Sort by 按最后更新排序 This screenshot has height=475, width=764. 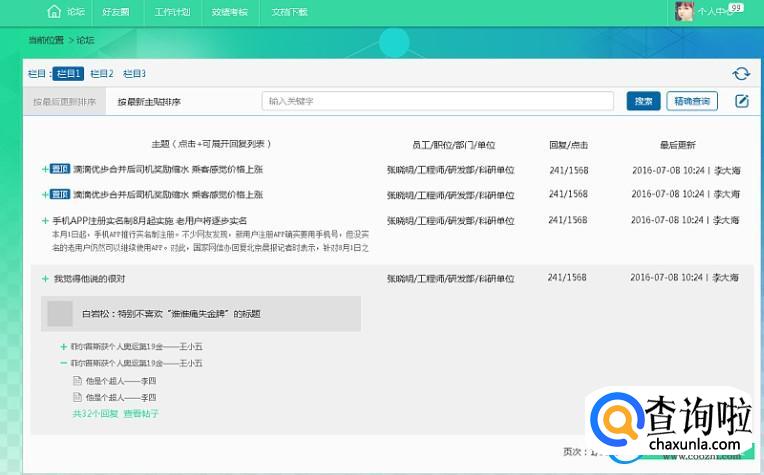64,102
